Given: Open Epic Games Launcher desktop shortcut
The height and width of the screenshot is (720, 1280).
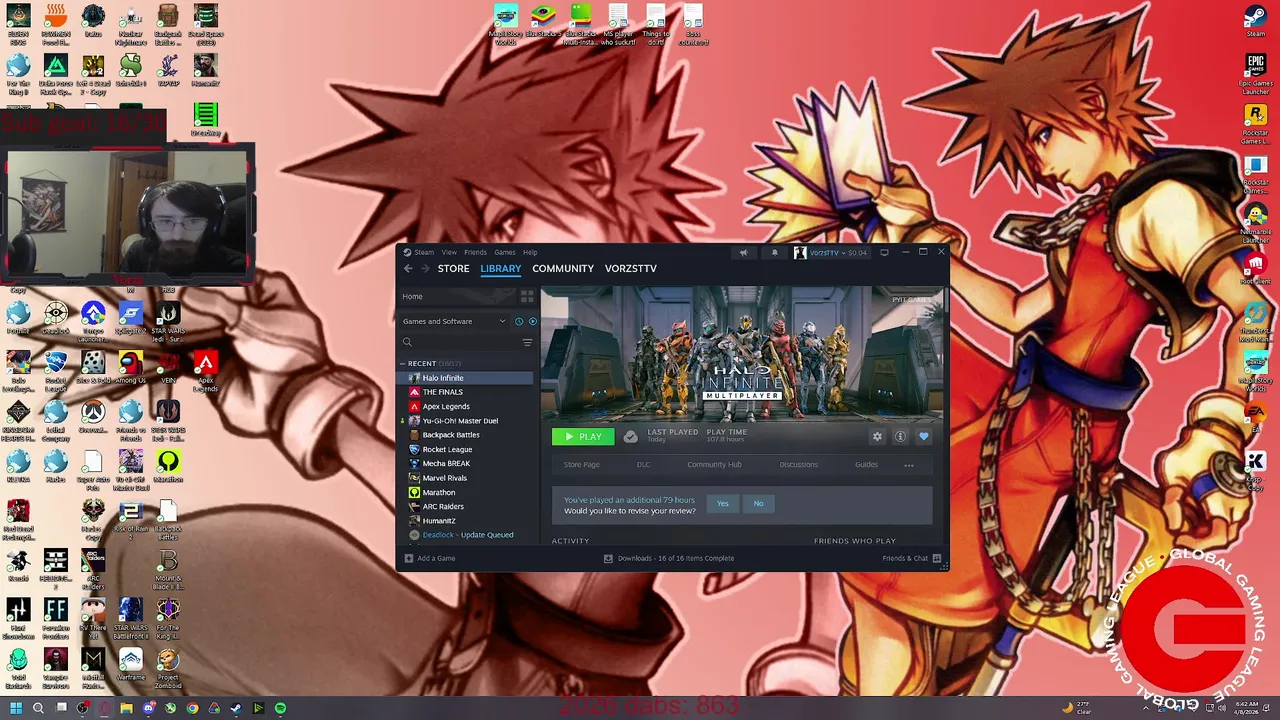Looking at the screenshot, I should coord(1255,73).
